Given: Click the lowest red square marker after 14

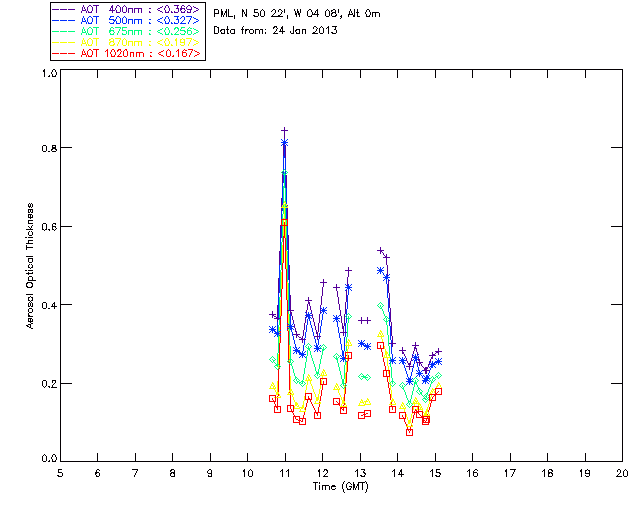Looking at the screenshot, I should pyautogui.click(x=409, y=432).
